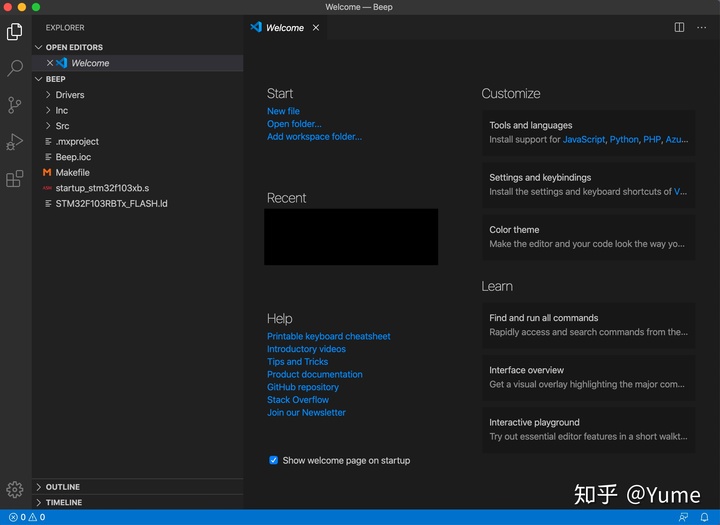This screenshot has height=525, width=720.
Task: Open the Search view in activity bar
Action: tap(15, 68)
